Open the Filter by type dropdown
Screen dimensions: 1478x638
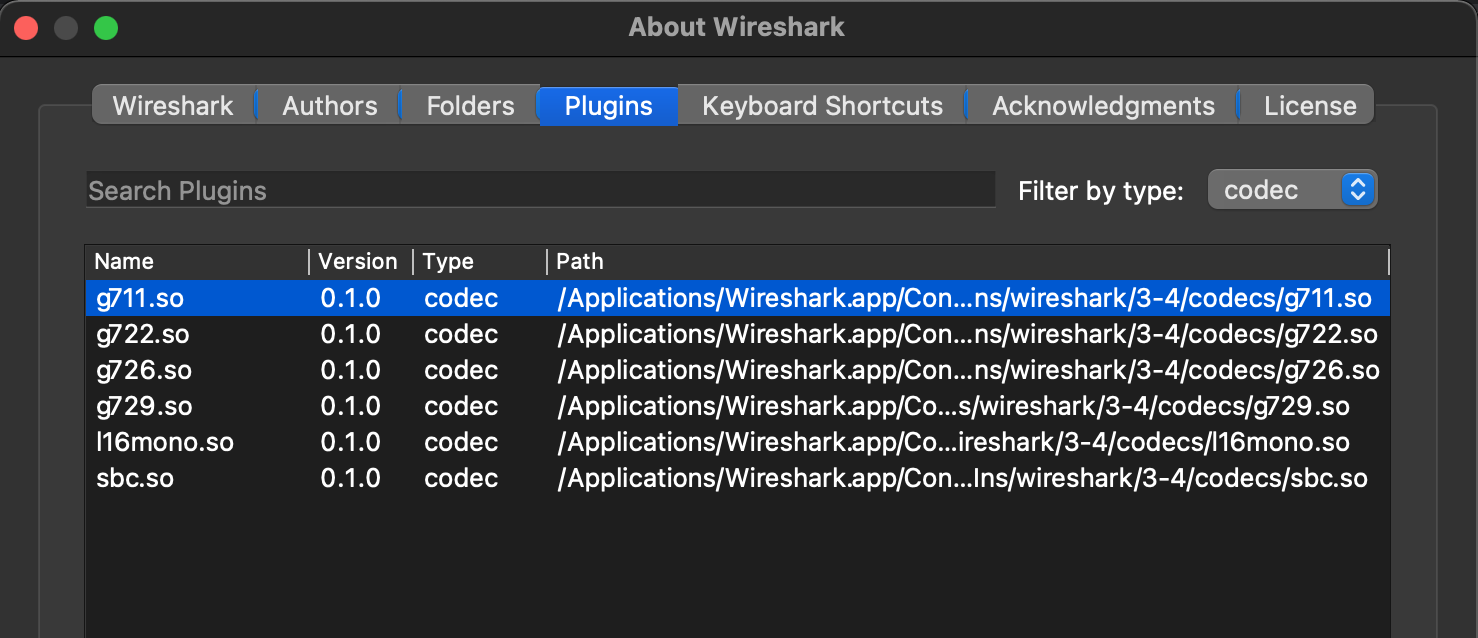1292,190
